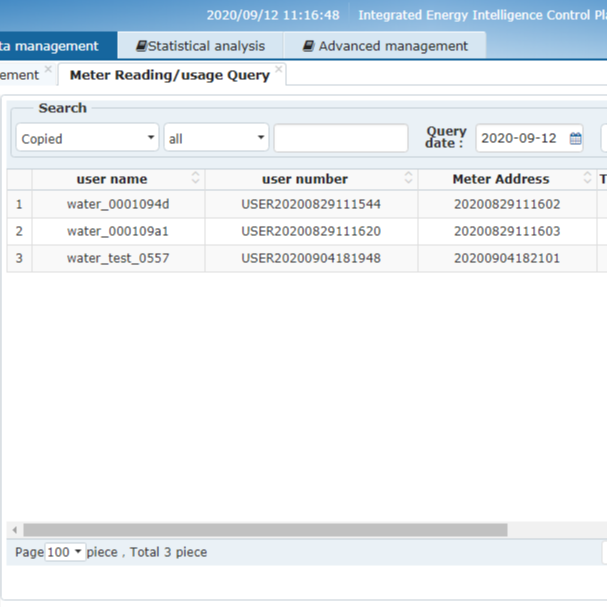Click the left arrow of horizontal scrollbar
This screenshot has width=607, height=607.
click(x=15, y=530)
